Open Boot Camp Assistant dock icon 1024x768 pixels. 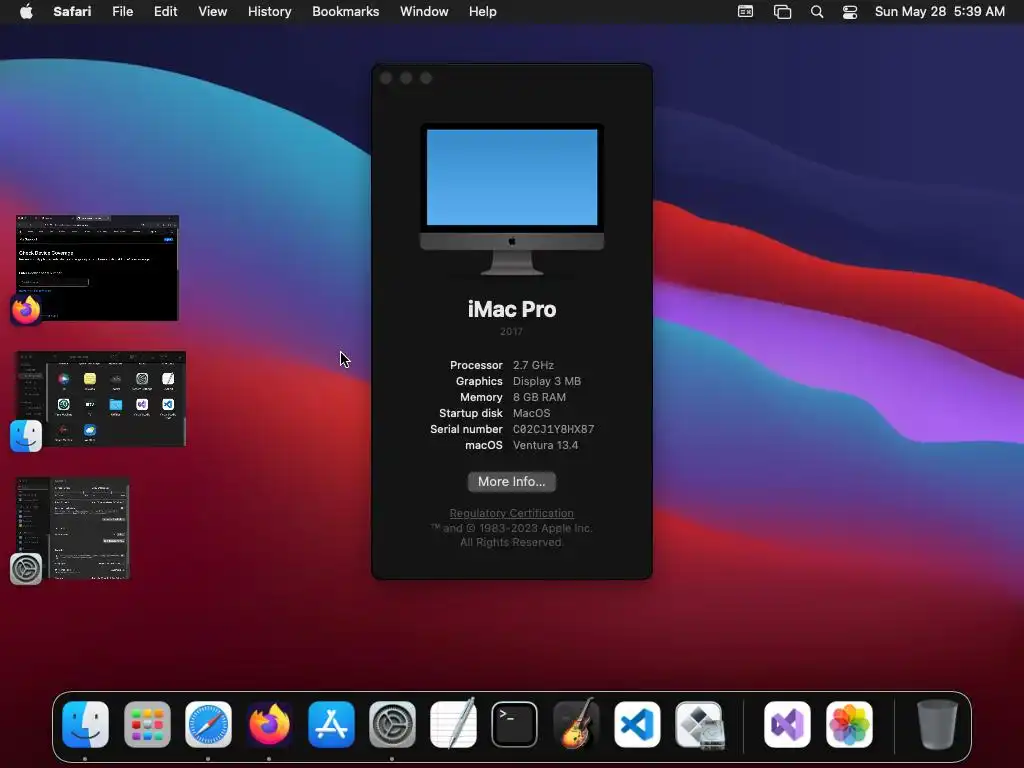(x=699, y=724)
